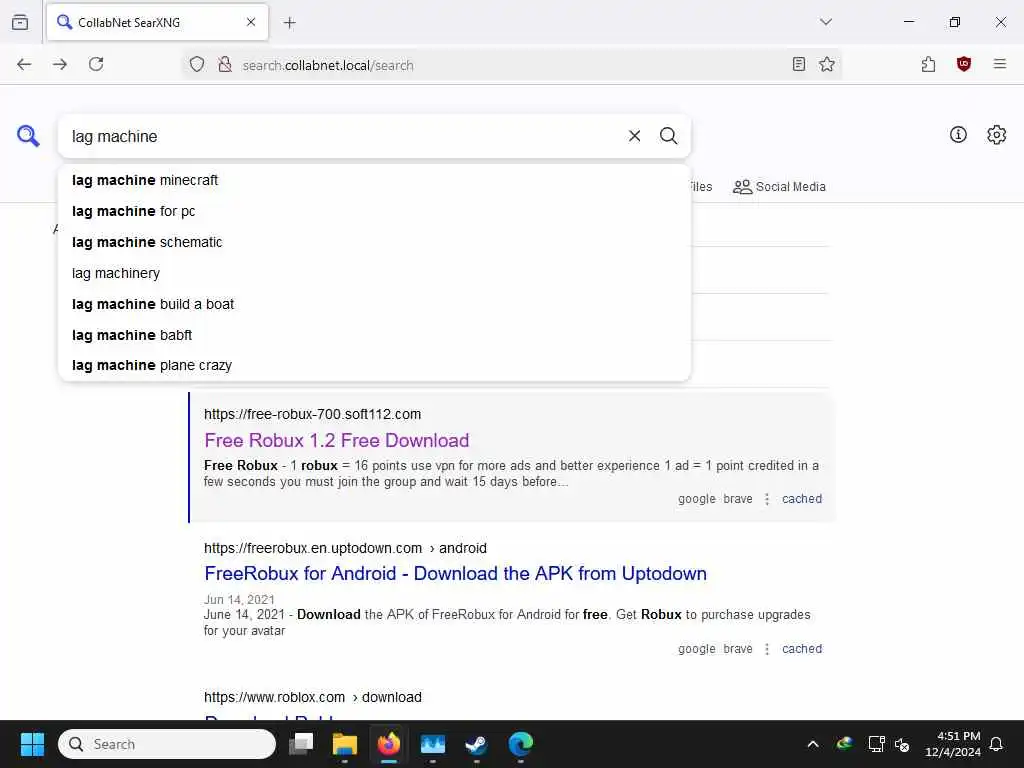Viewport: 1024px width, 768px height.
Task: Open the uBlock Origin extension icon
Action: tap(964, 64)
